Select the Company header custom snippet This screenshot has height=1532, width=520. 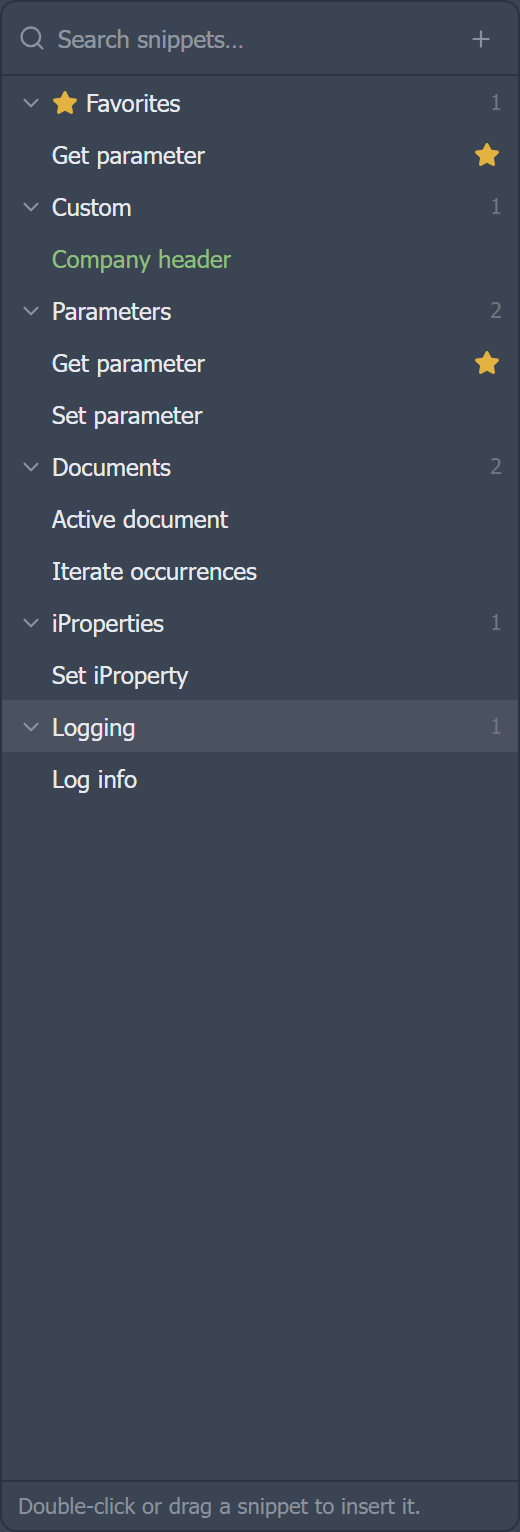point(260,259)
